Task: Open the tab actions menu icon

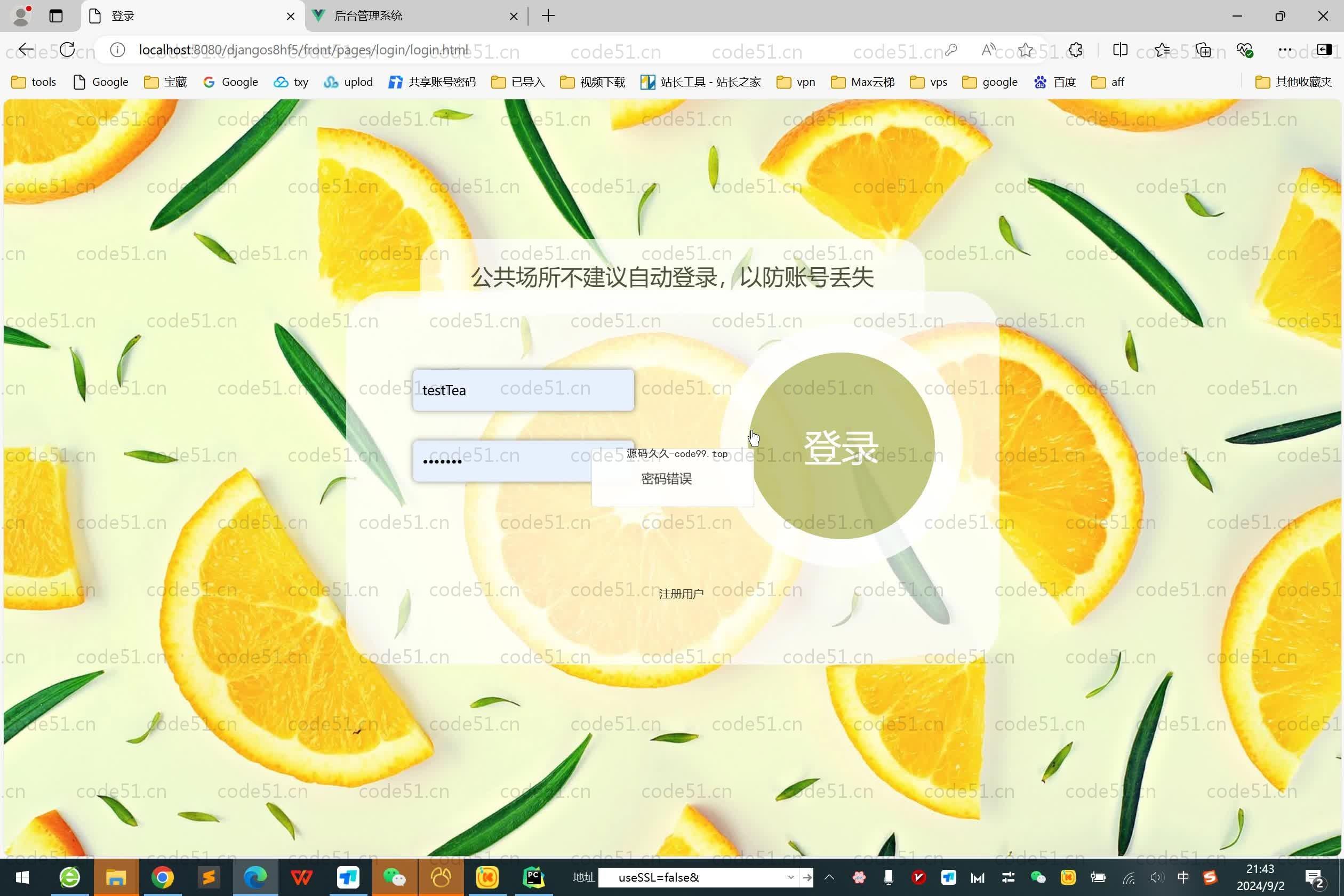Action: (x=56, y=16)
